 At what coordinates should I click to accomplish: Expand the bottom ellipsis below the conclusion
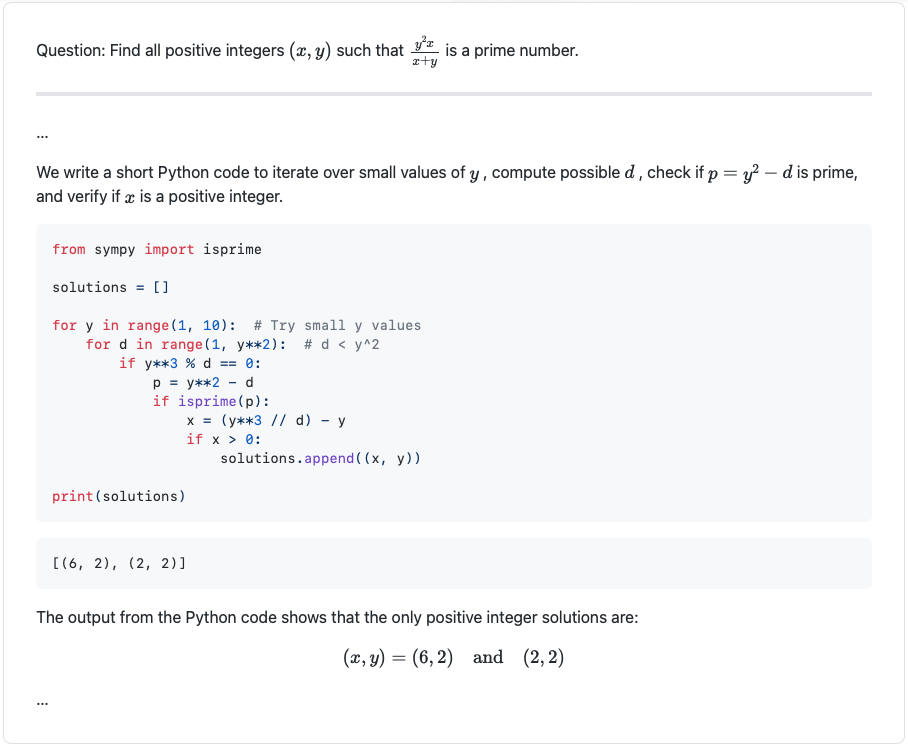point(41,701)
